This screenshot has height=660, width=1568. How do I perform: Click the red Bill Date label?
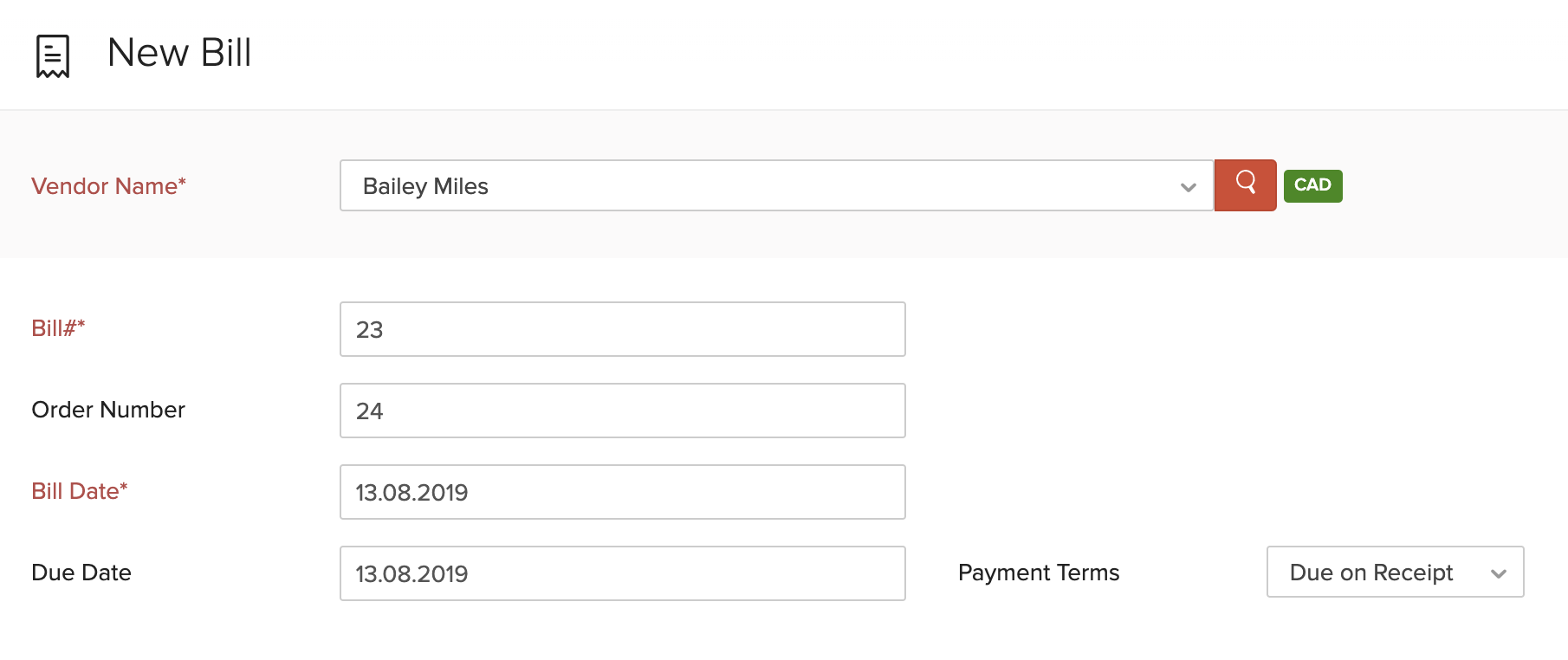click(80, 491)
